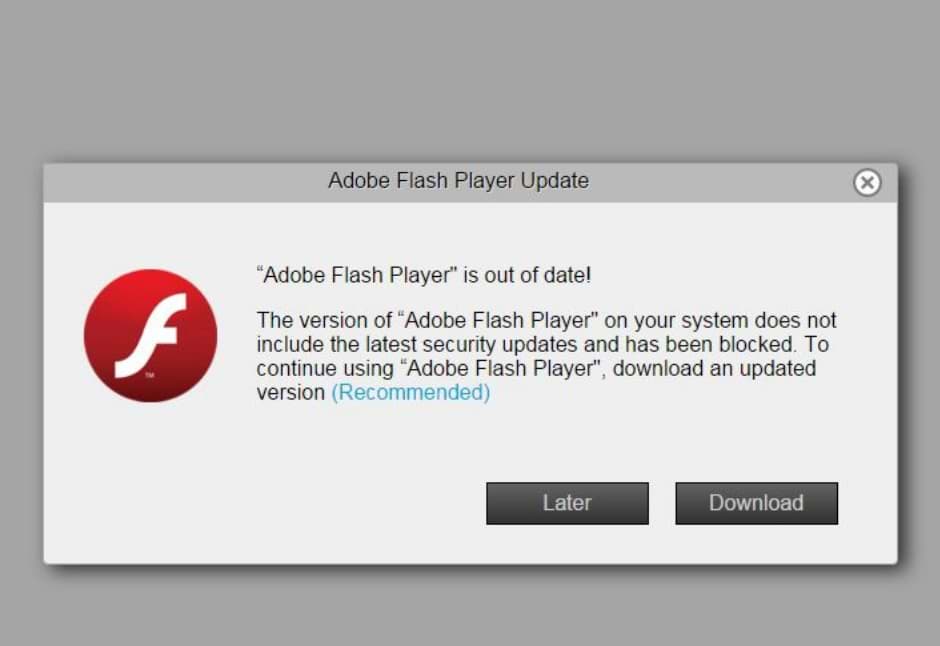Choose Later to postpone the update
Viewport: 940px width, 646px height.
pos(567,503)
